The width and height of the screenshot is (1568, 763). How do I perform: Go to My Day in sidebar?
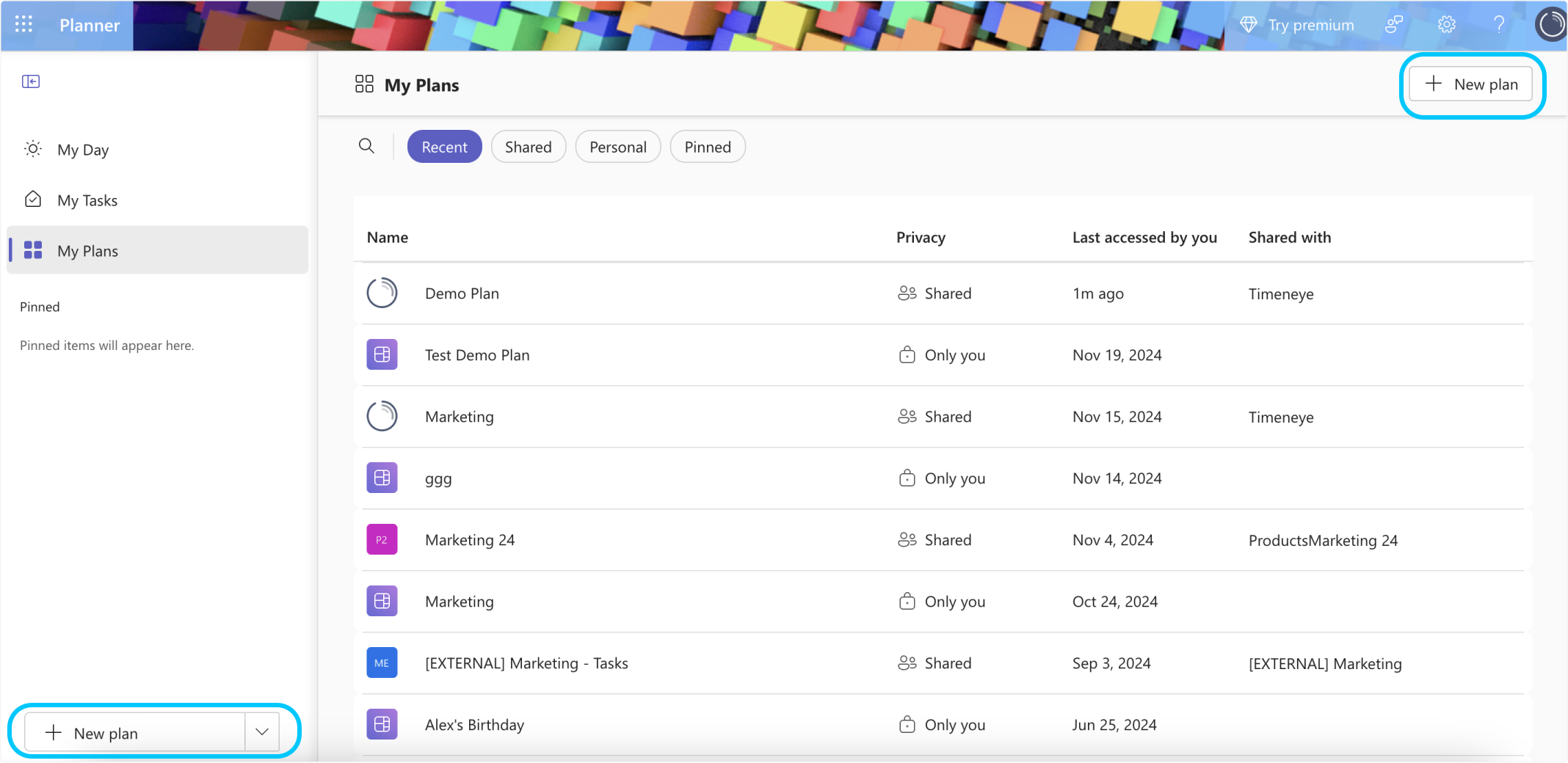click(x=83, y=150)
